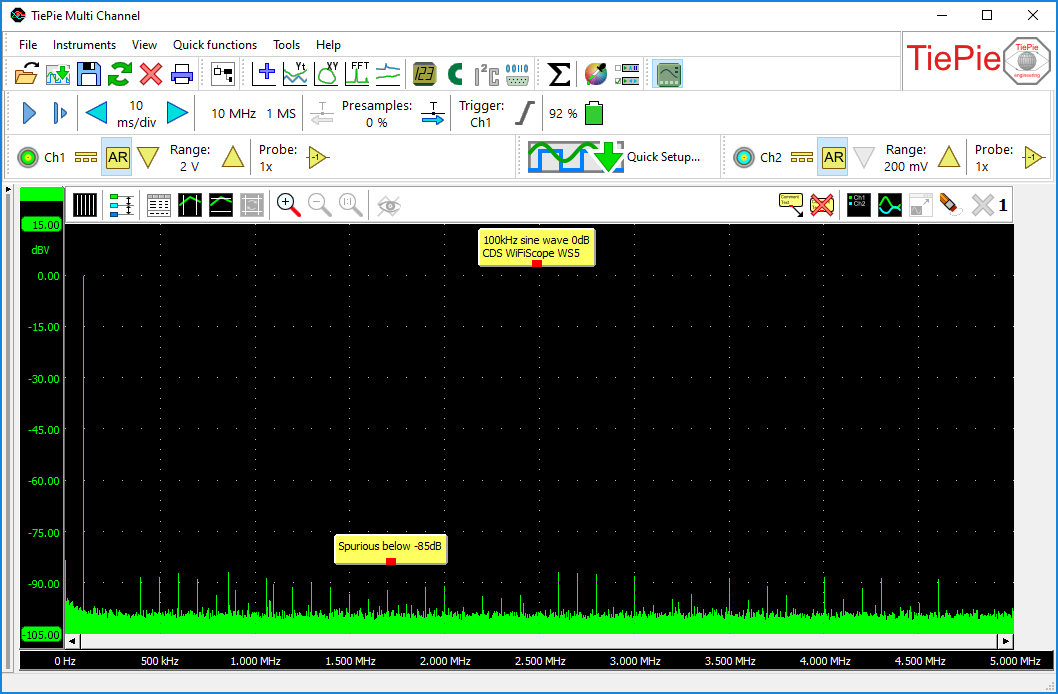Screen dimensions: 1058x694
Task: Increase the time base ms/div
Action: (177, 113)
